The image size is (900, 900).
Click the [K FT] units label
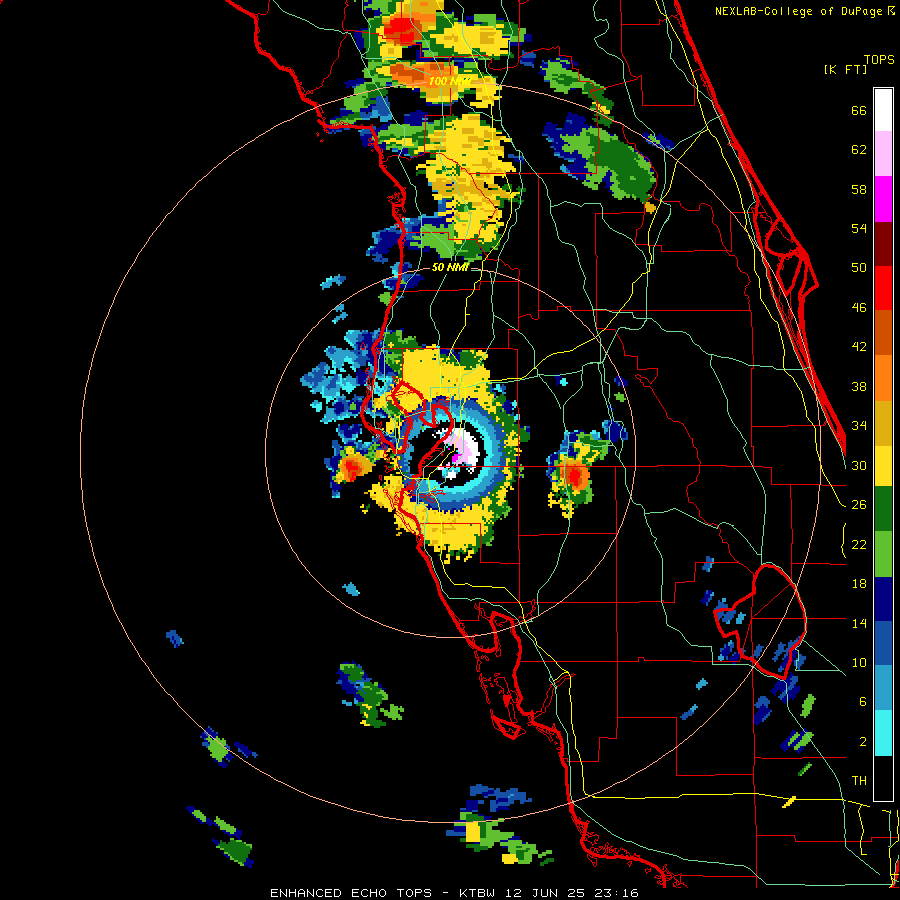click(845, 69)
